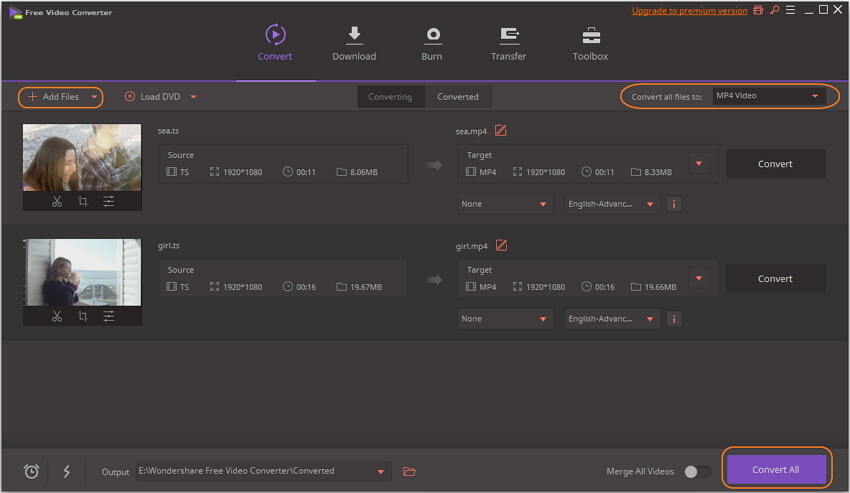The width and height of the screenshot is (850, 493).
Task: Open the scheduler alarm clock icon
Action: click(x=31, y=471)
